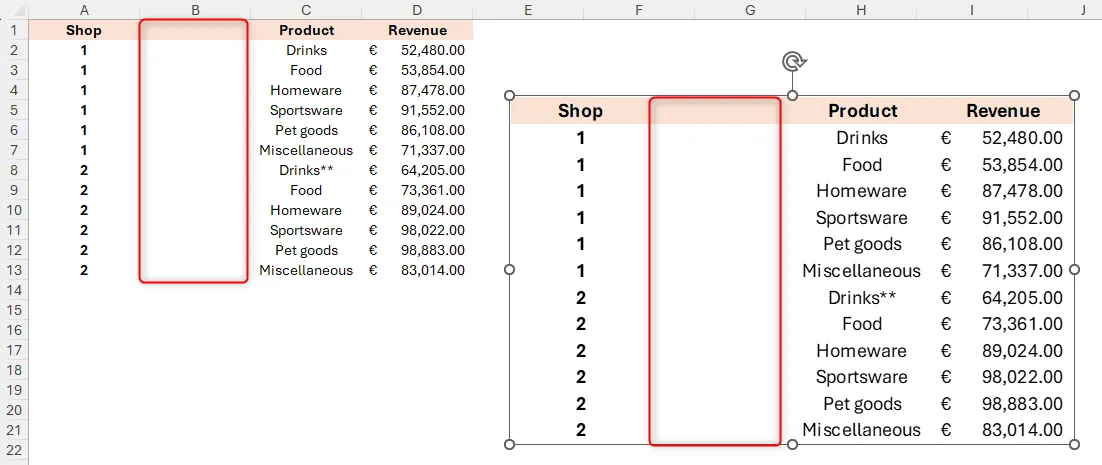This screenshot has height=465, width=1102.
Task: Select column F header
Action: (638, 10)
